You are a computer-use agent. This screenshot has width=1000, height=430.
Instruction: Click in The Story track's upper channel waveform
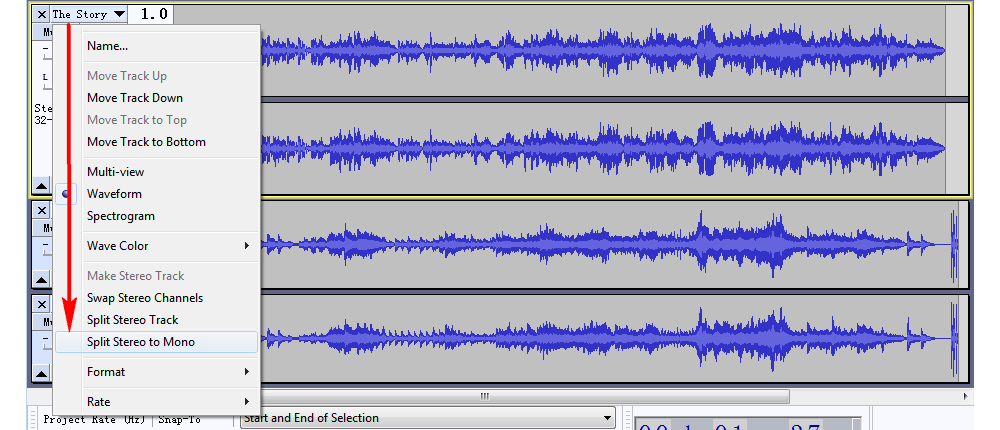[603, 52]
